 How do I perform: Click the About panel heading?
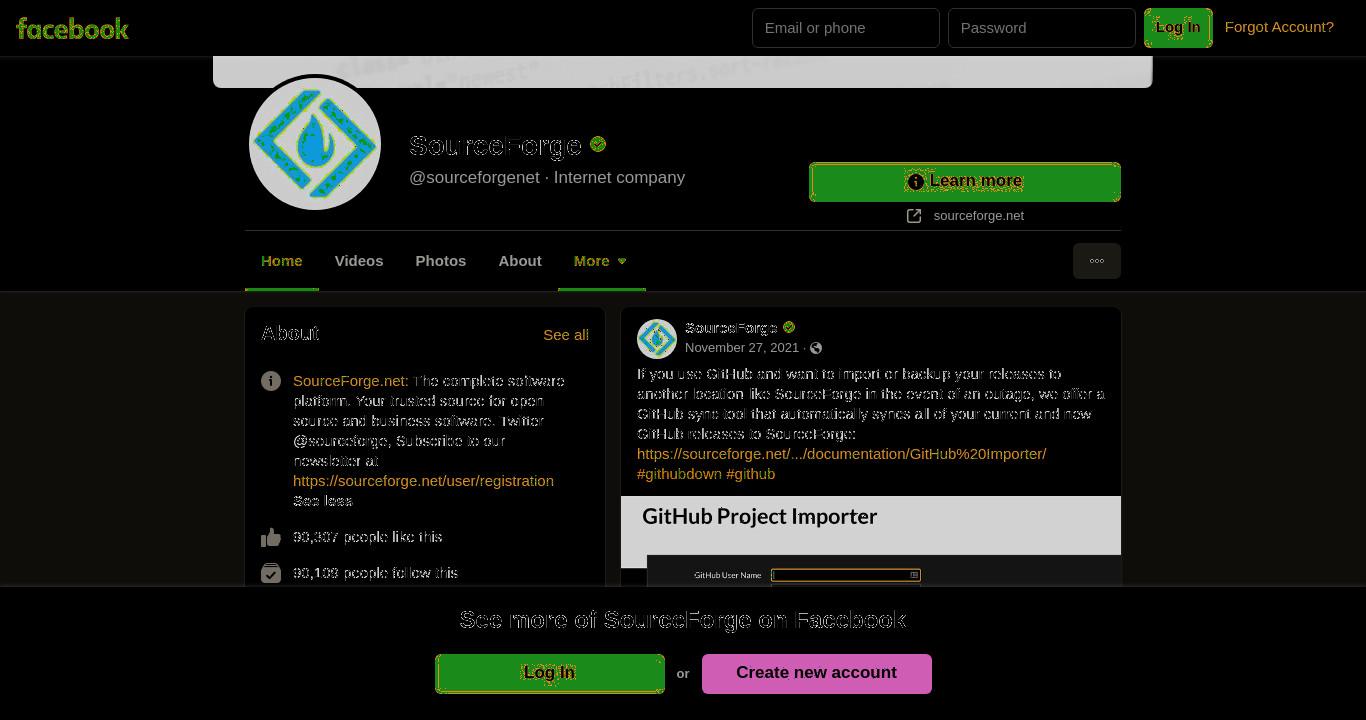tap(290, 334)
